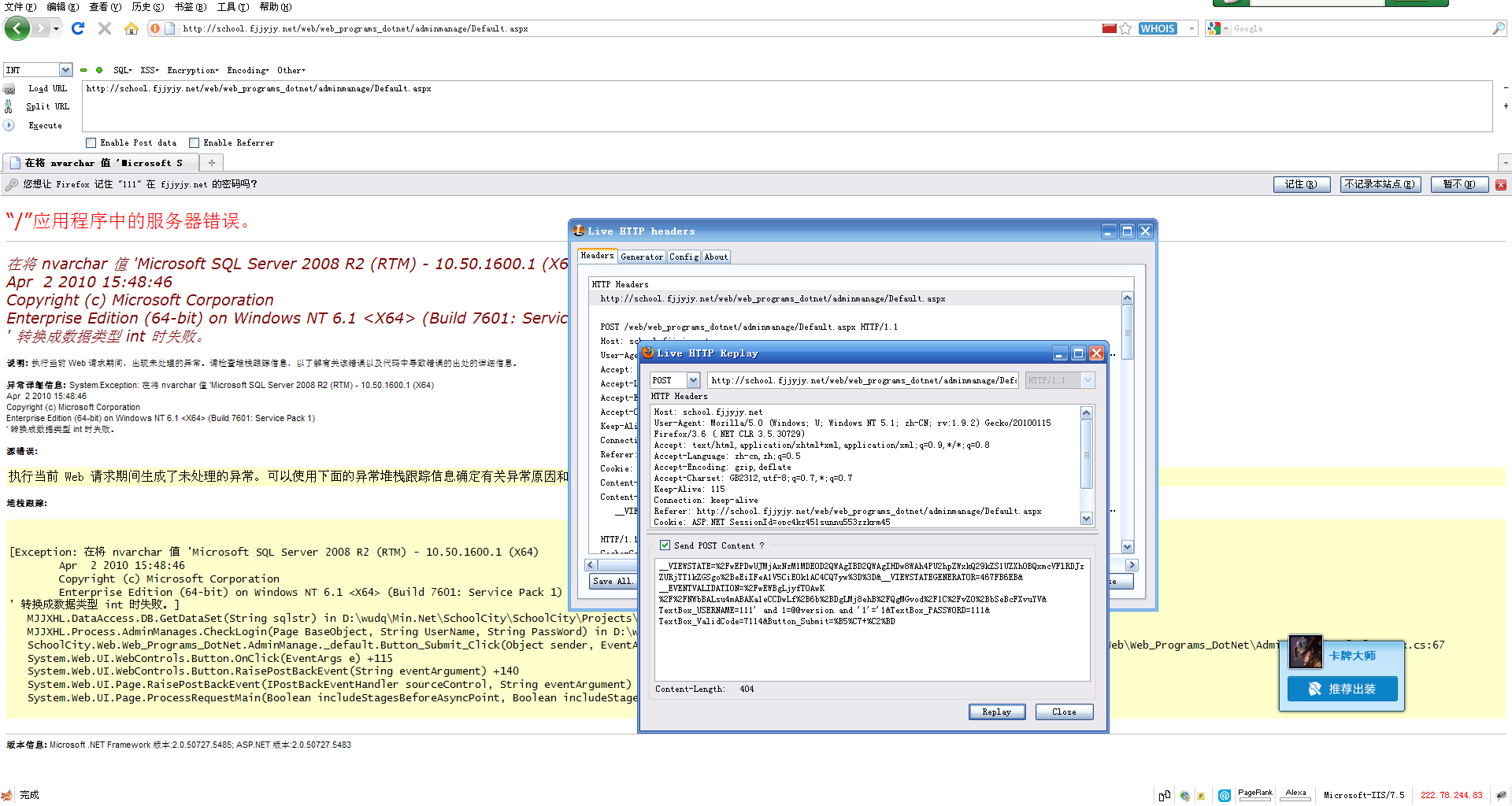The height and width of the screenshot is (806, 1512).
Task: Click the Google search input field
Action: click(1361, 28)
